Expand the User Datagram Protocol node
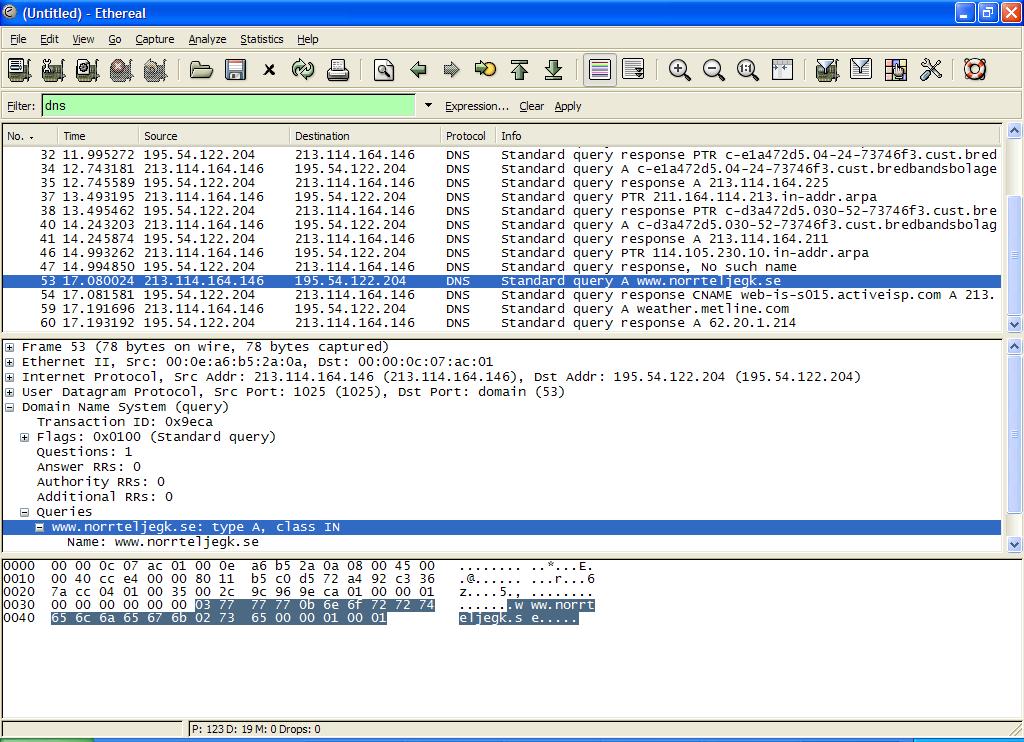The height and width of the screenshot is (742, 1024). point(9,392)
